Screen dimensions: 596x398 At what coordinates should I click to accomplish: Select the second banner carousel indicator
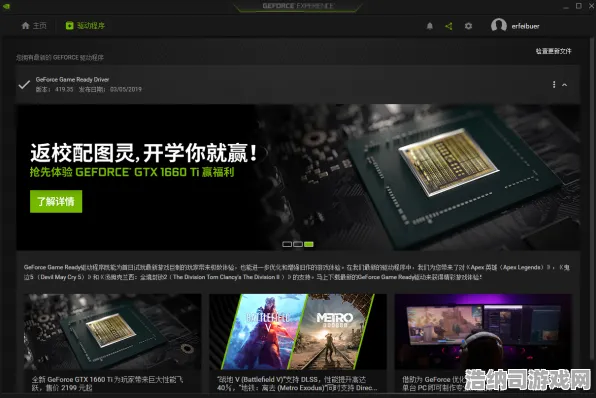pyautogui.click(x=298, y=244)
